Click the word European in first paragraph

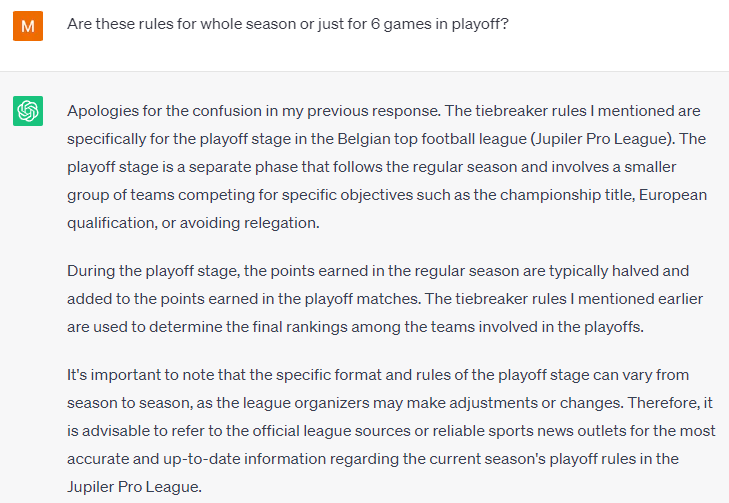[673, 194]
